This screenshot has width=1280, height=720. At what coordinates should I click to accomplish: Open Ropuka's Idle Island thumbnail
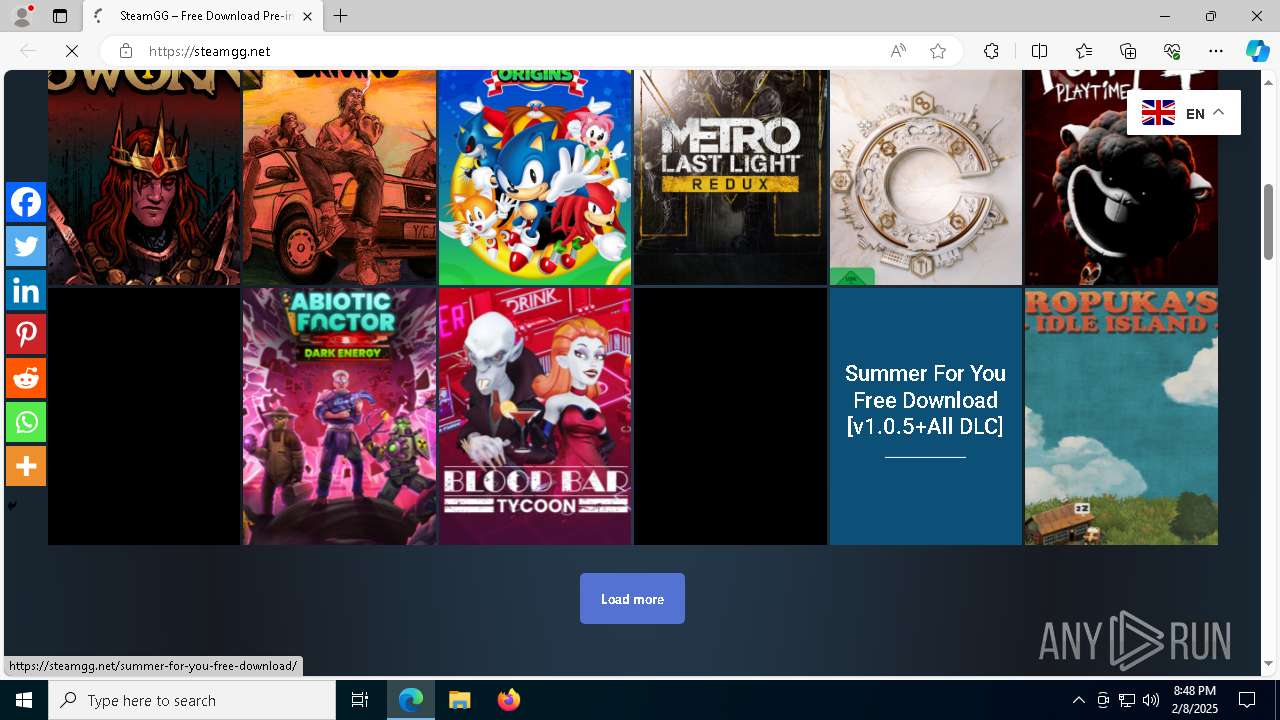coord(1121,417)
